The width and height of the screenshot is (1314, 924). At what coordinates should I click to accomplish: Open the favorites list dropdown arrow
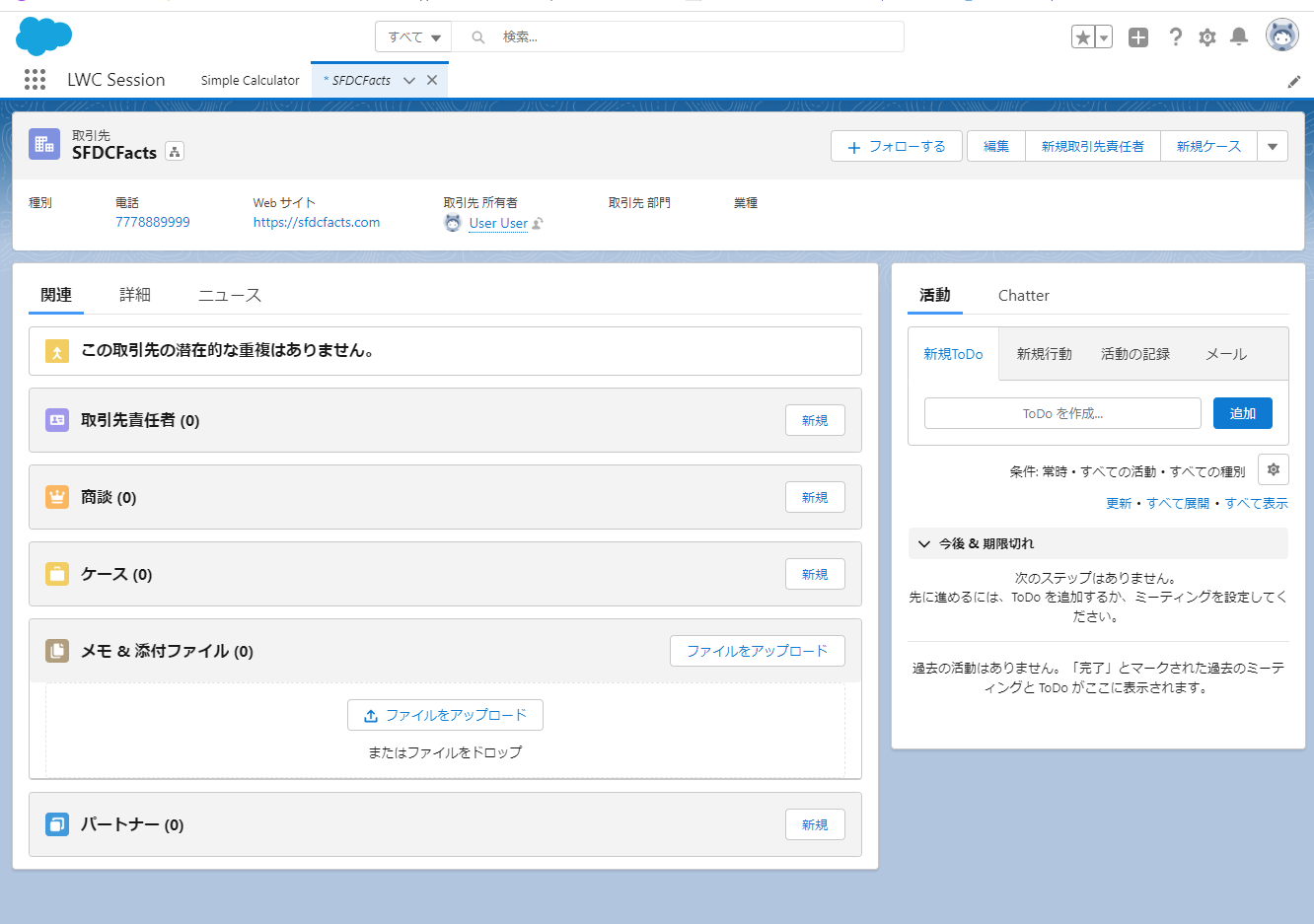1104,37
